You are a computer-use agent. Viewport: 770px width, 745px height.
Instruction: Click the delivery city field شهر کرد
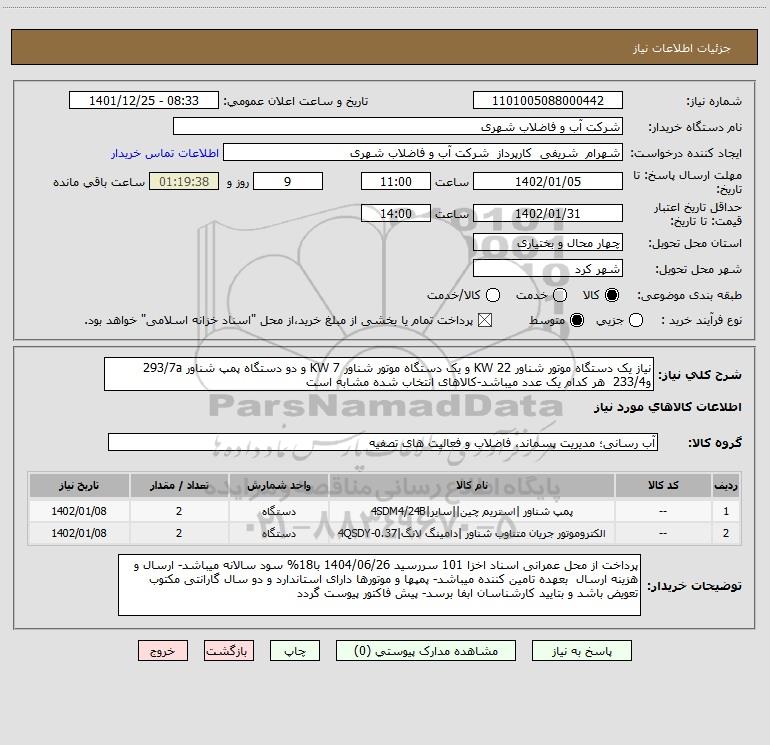pos(548,268)
